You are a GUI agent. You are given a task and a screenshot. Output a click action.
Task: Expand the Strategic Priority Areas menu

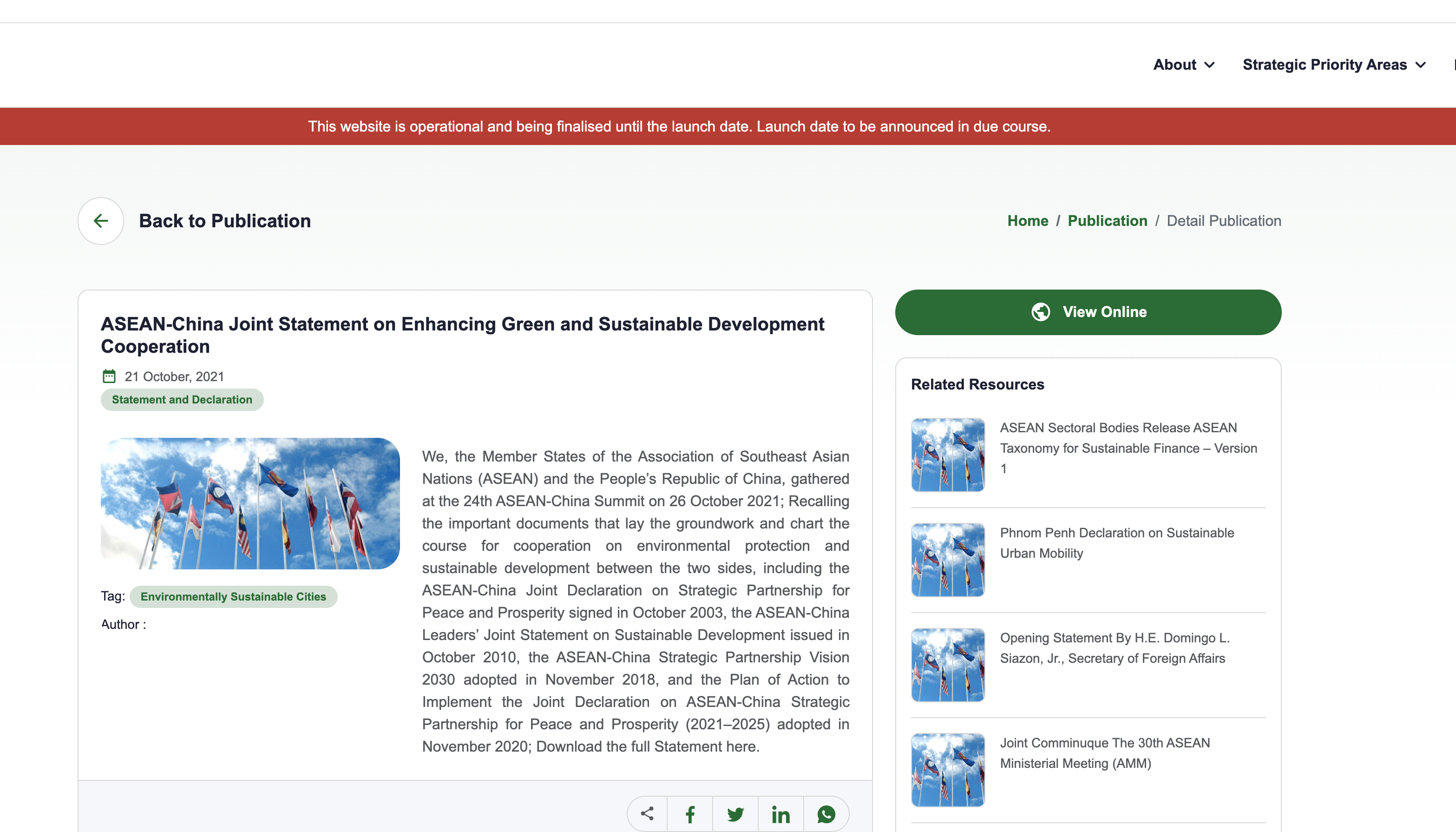click(x=1334, y=65)
